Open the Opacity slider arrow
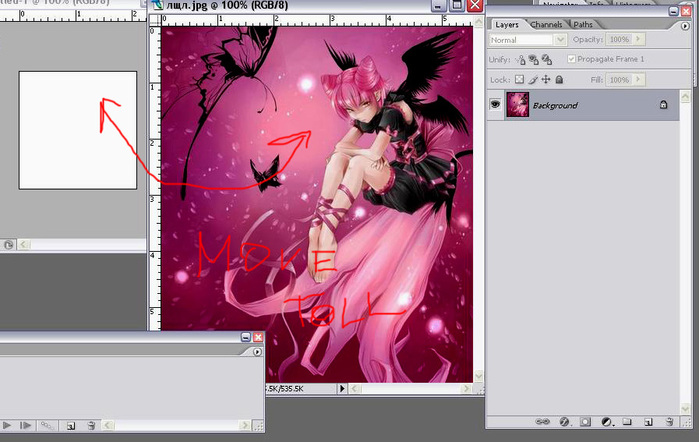The height and width of the screenshot is (442, 699). click(x=638, y=39)
